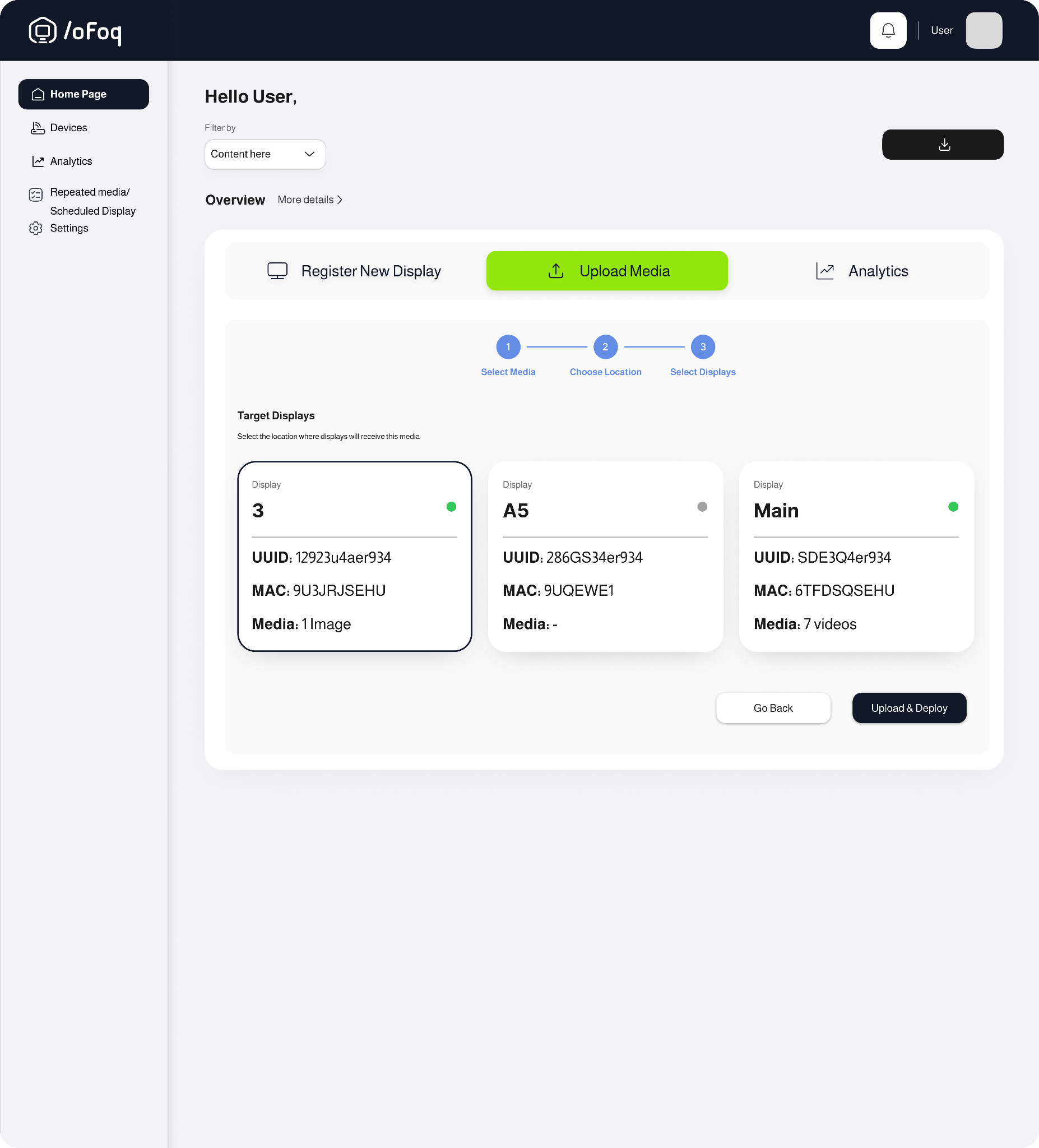Switch to Register New Display tab
Screen dimensions: 1039x1148
click(x=354, y=271)
